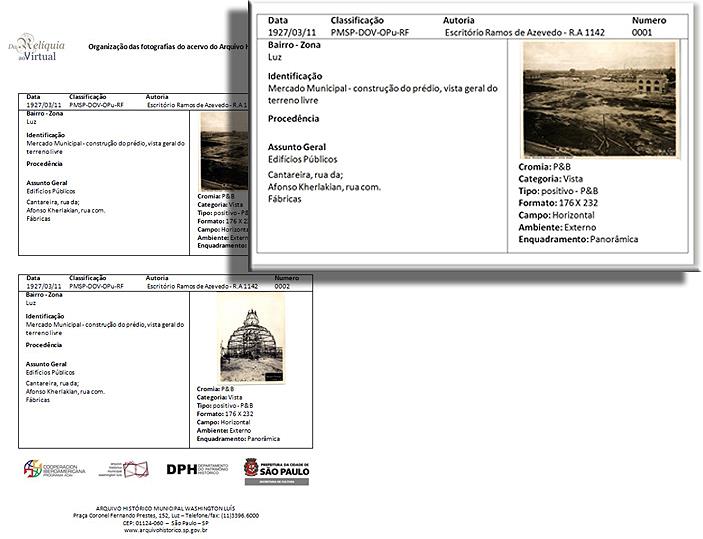Open the dome structure photo in record 0002

tap(246, 340)
